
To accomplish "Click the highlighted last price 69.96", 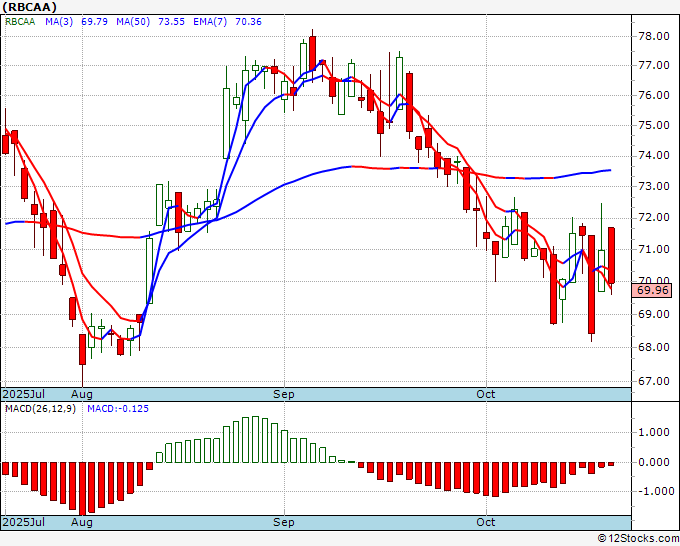I will [652, 290].
